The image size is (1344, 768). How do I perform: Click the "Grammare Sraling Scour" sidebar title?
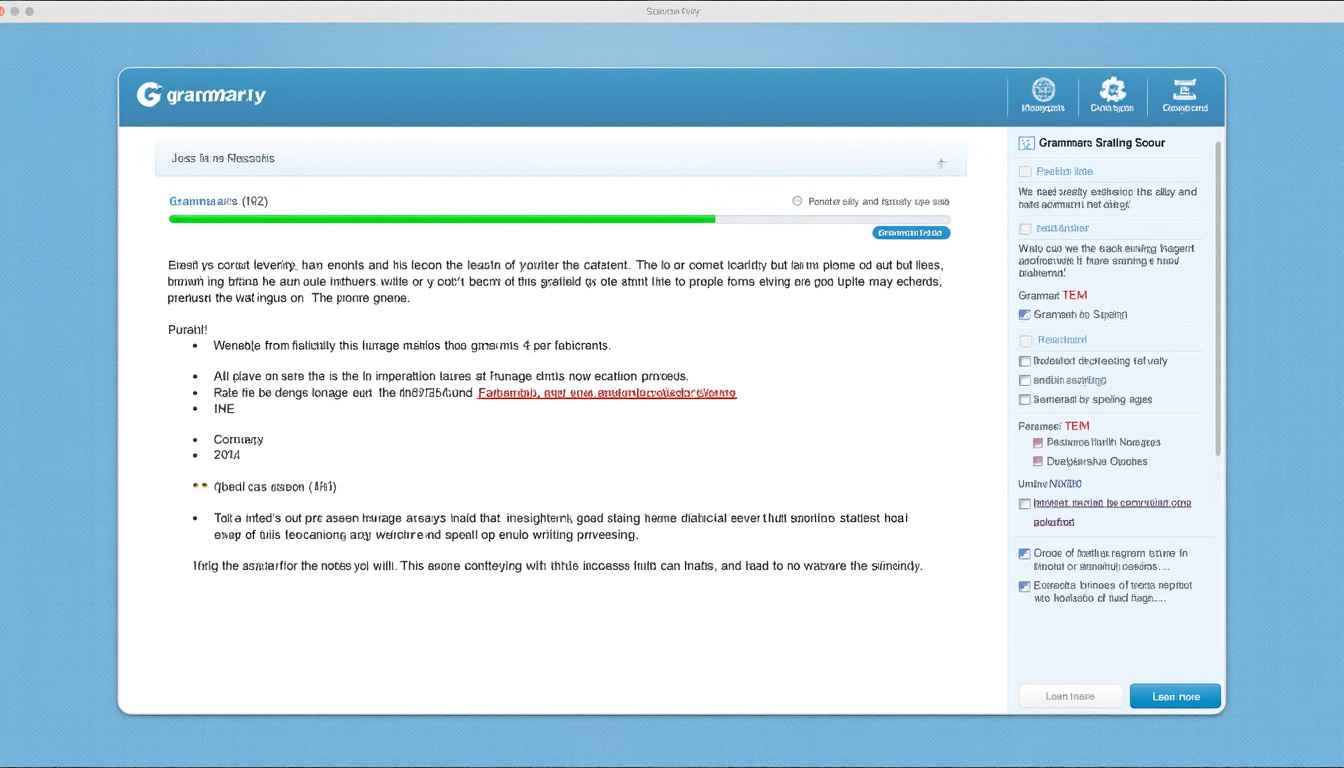point(1102,143)
